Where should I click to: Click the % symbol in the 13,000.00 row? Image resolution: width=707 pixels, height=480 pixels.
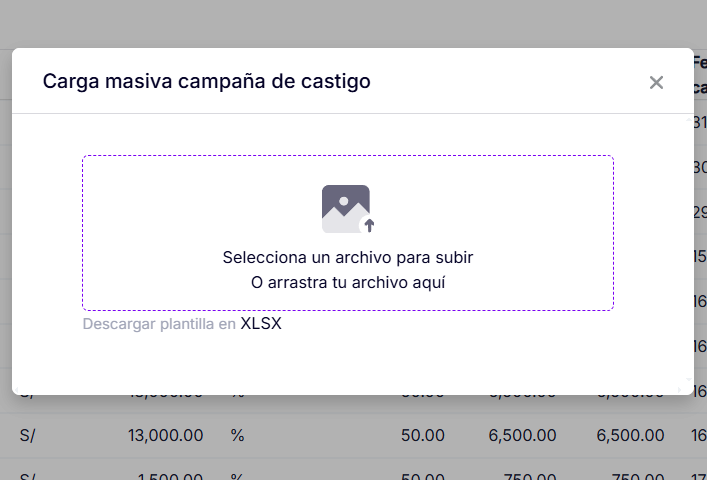pyautogui.click(x=237, y=435)
